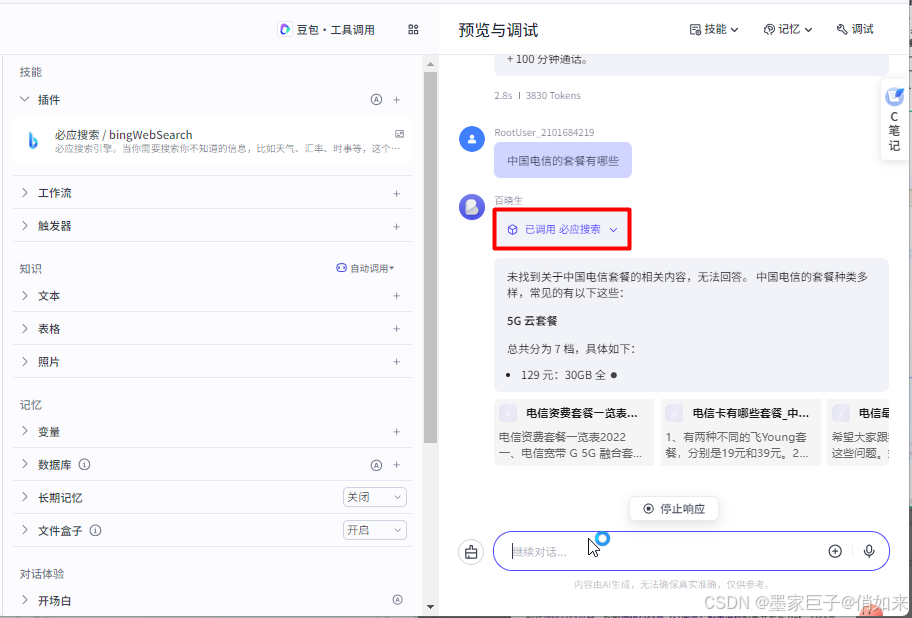Click the 停止响应 button
912x618 pixels.
674,509
